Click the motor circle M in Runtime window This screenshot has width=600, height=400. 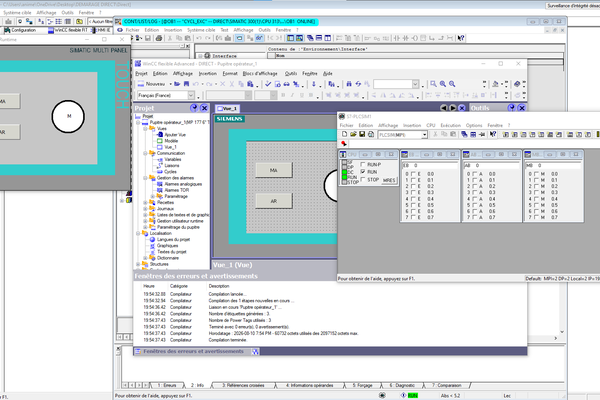click(x=68, y=116)
